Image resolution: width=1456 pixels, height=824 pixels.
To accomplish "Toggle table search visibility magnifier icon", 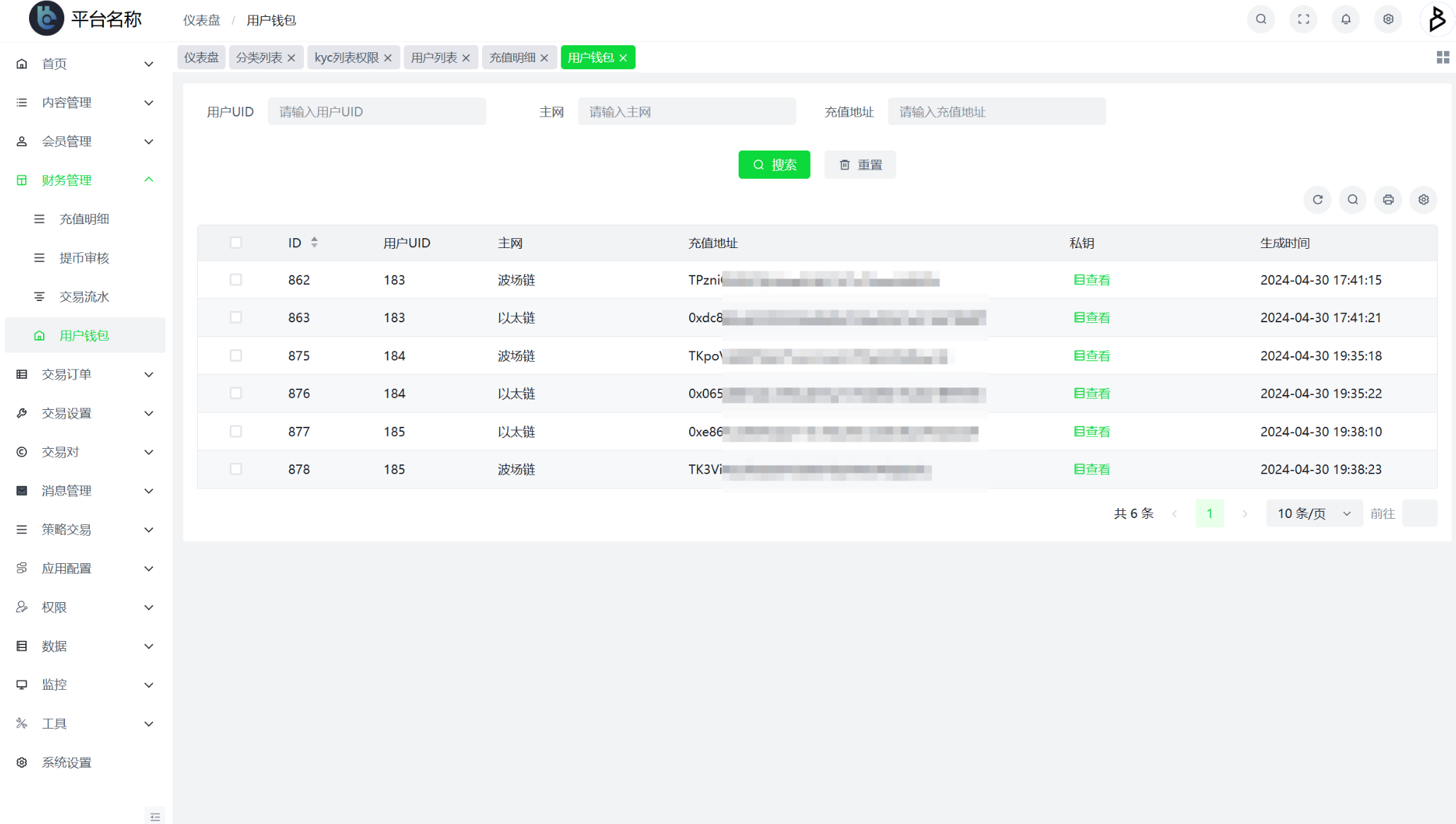I will coord(1353,200).
